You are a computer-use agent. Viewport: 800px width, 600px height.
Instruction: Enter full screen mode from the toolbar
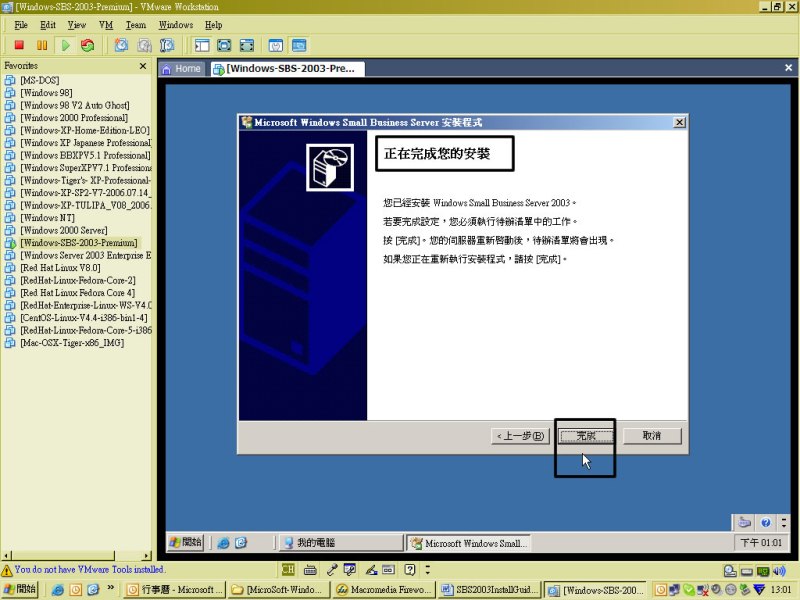point(247,45)
